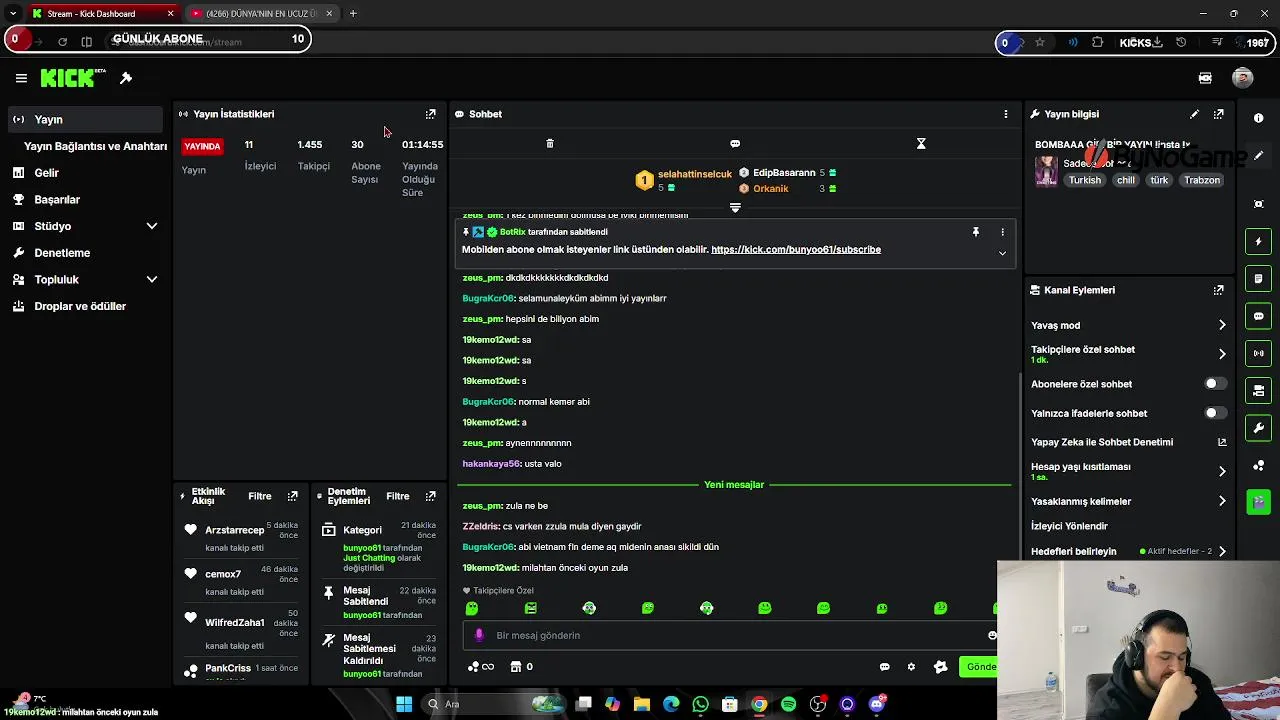1280x720 pixels.
Task: Pop out the Yayın bilgisi panel
Action: point(1218,114)
